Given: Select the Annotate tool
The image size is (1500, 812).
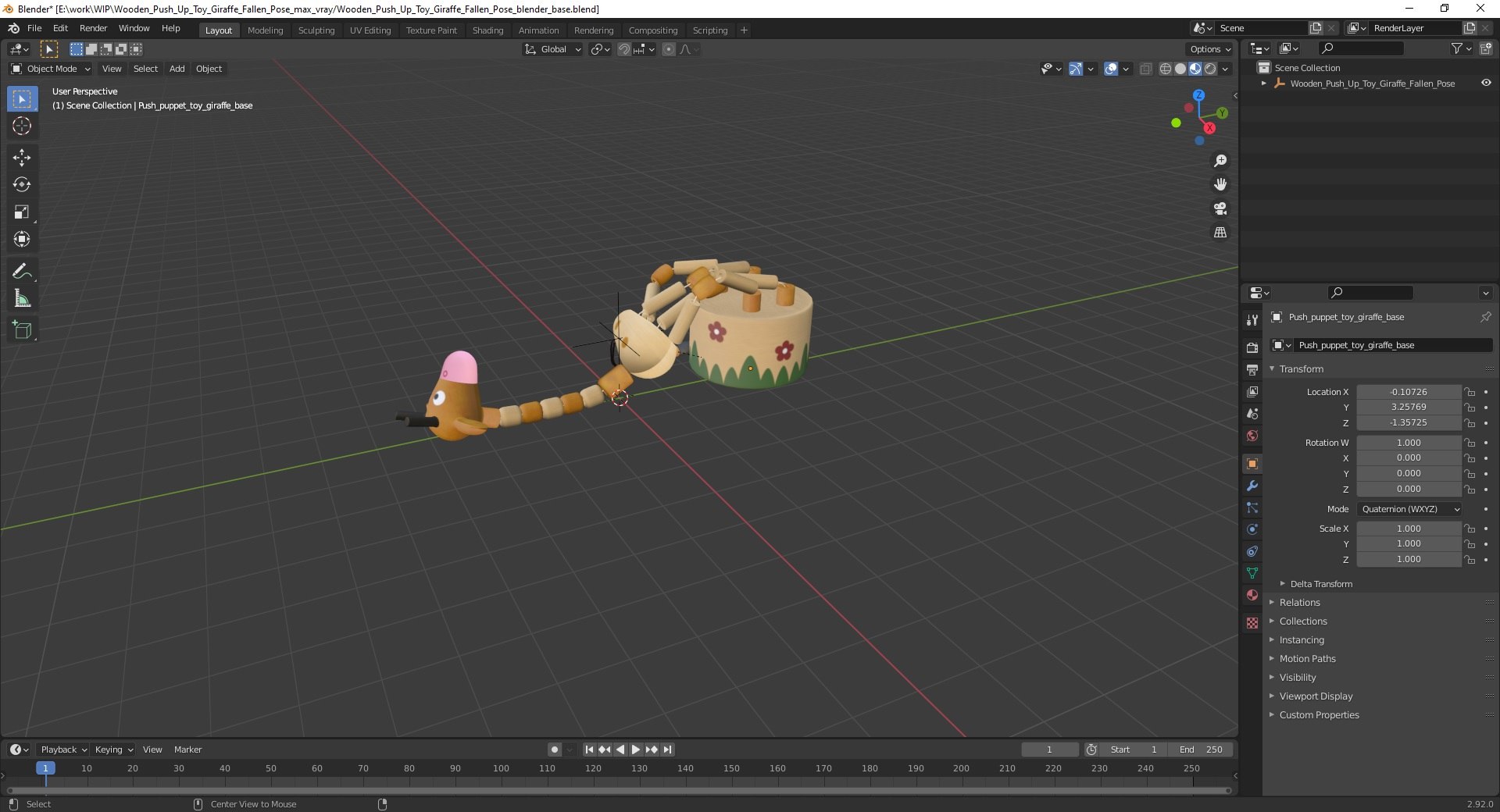Looking at the screenshot, I should (x=22, y=272).
